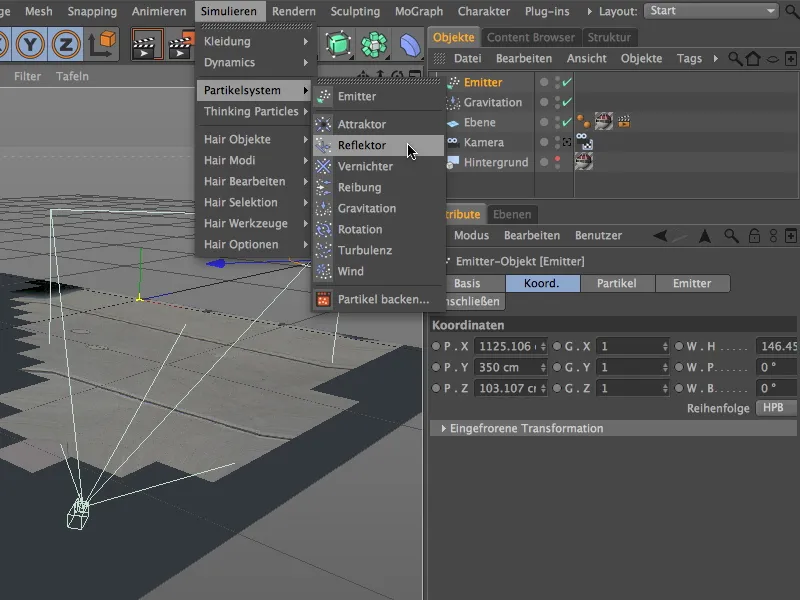Open search in the Attributes manager

(x=731, y=236)
